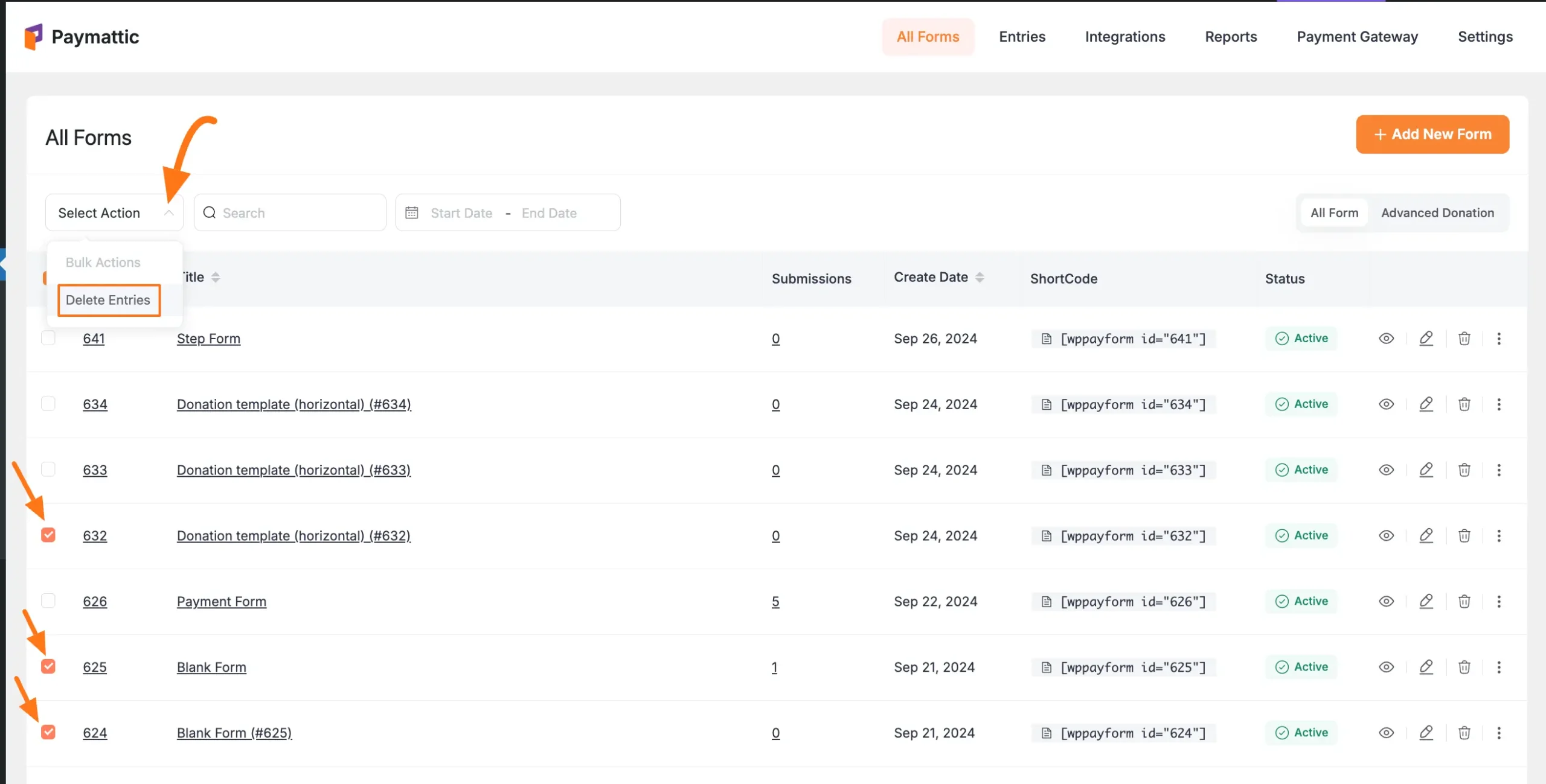Open the Start Date range picker
The height and width of the screenshot is (784, 1546).
pos(461,213)
